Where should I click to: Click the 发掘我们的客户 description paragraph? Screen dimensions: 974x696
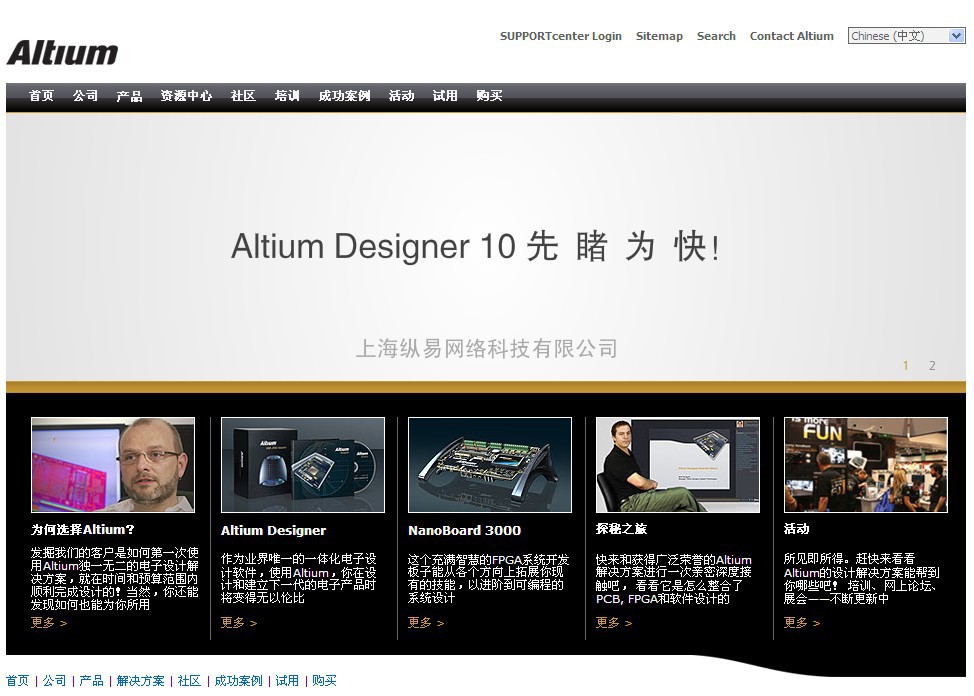pos(115,578)
